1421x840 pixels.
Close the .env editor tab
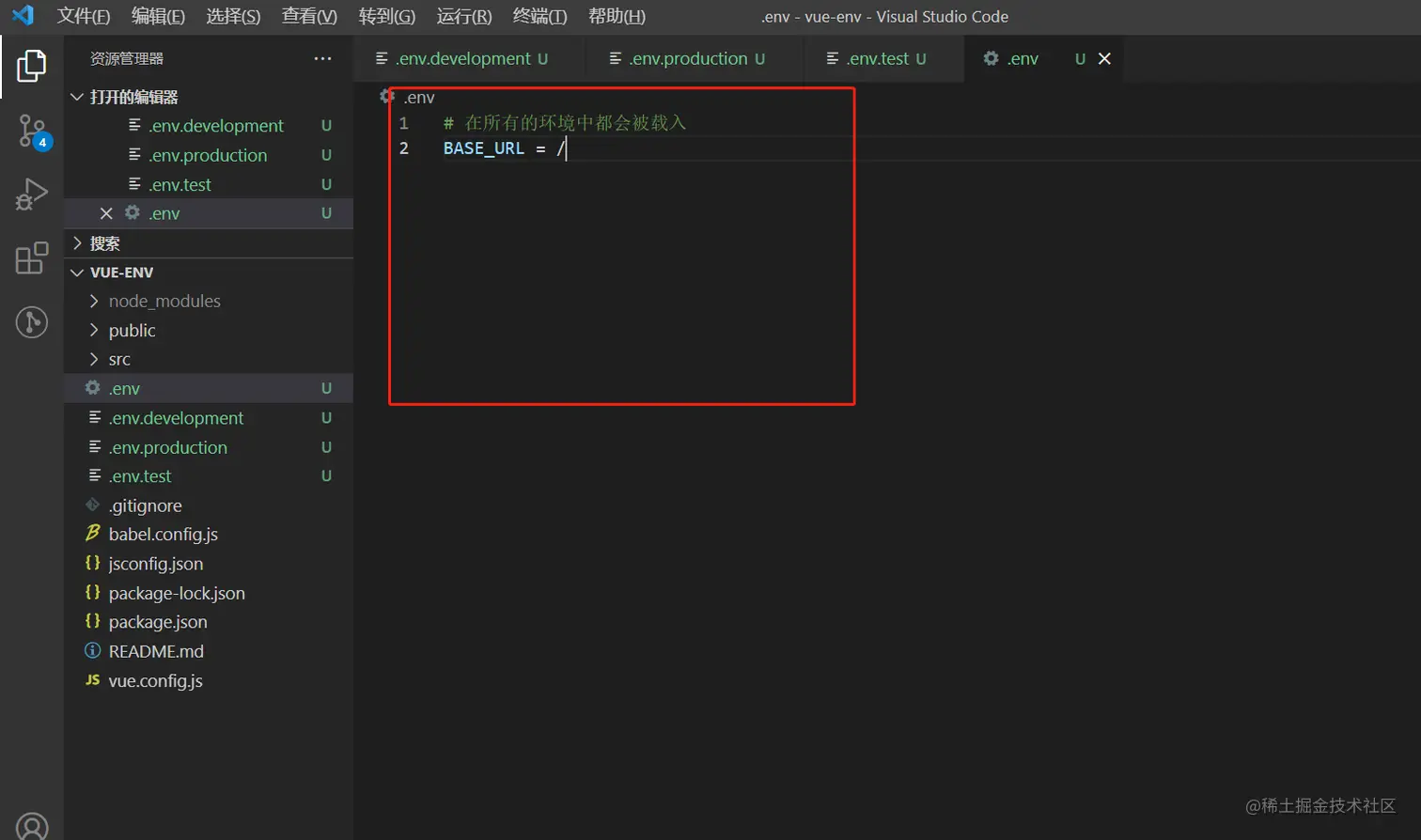pyautogui.click(x=1104, y=58)
